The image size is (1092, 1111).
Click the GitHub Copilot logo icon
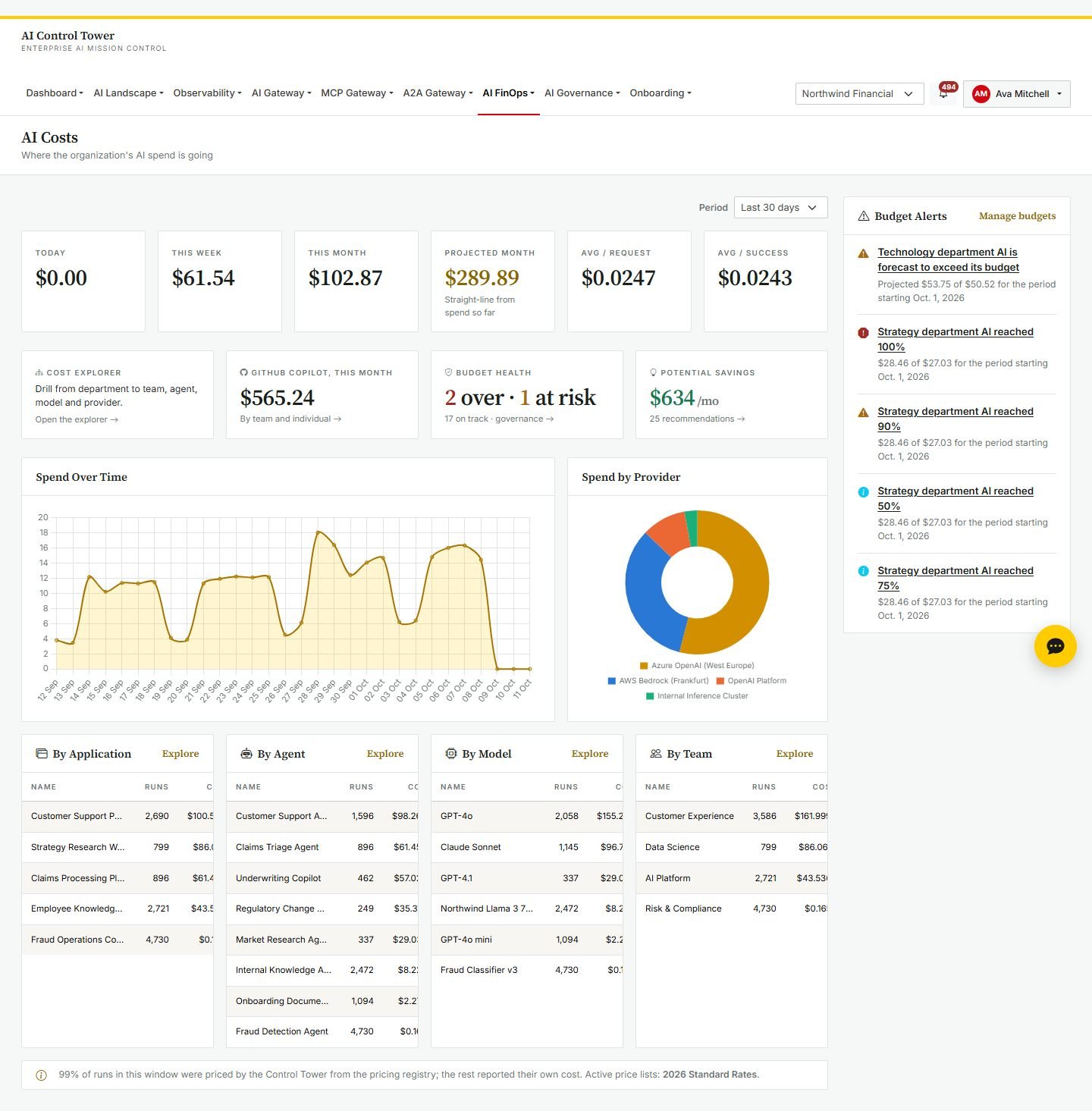tap(244, 372)
